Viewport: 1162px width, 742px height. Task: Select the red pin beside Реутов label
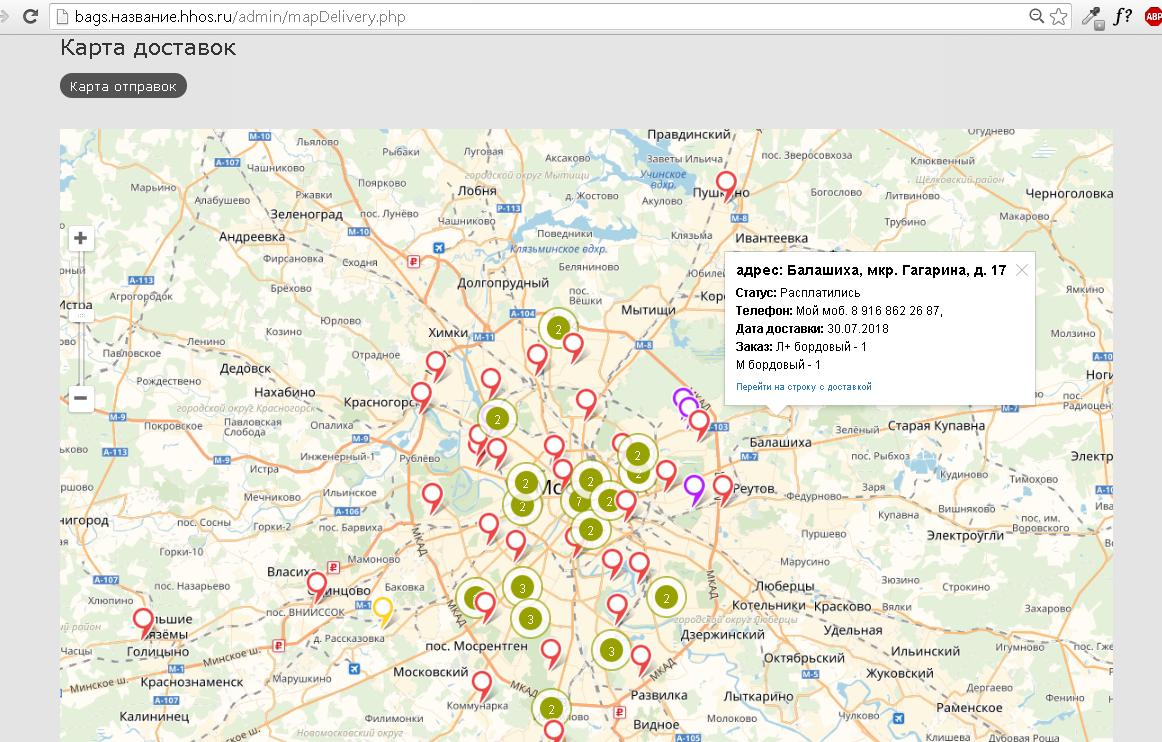click(x=723, y=488)
